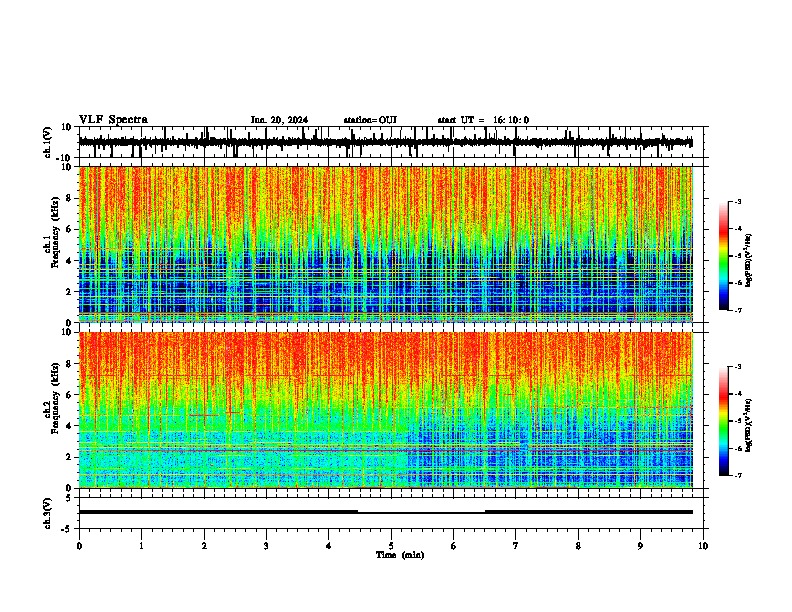Click the time axis tick label '7'
Screen dimensions: 792x612
pyautogui.click(x=516, y=546)
